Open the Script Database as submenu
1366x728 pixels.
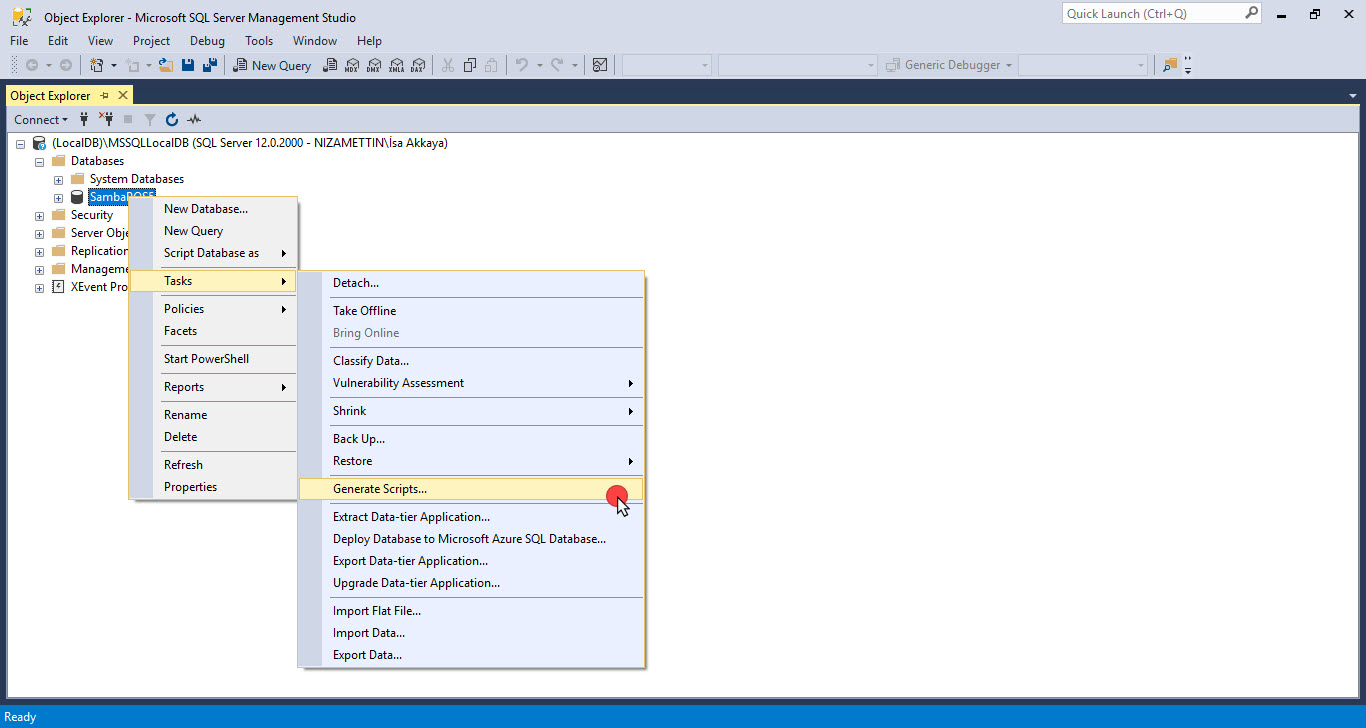211,253
